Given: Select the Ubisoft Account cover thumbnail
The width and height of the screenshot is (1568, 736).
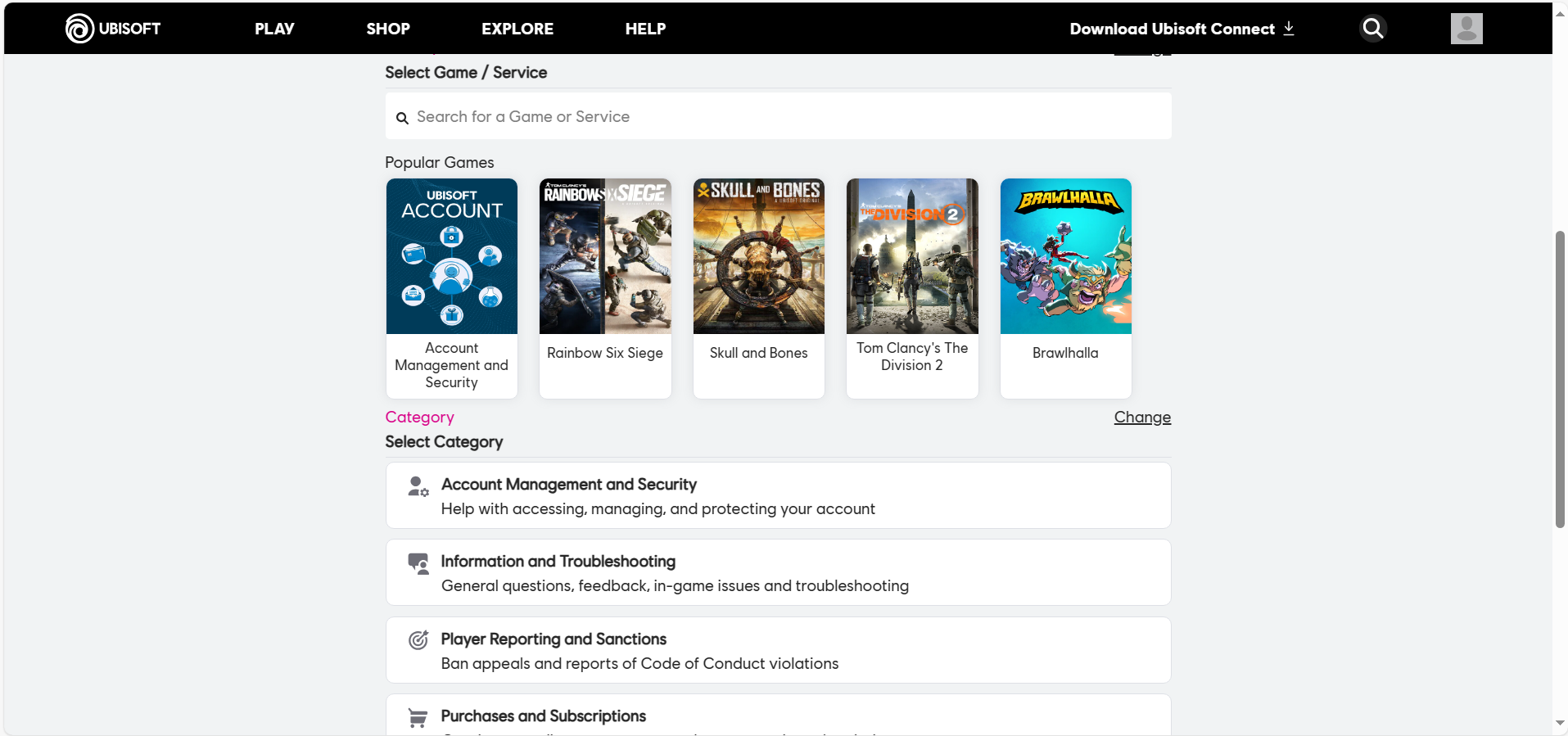Looking at the screenshot, I should [x=452, y=256].
